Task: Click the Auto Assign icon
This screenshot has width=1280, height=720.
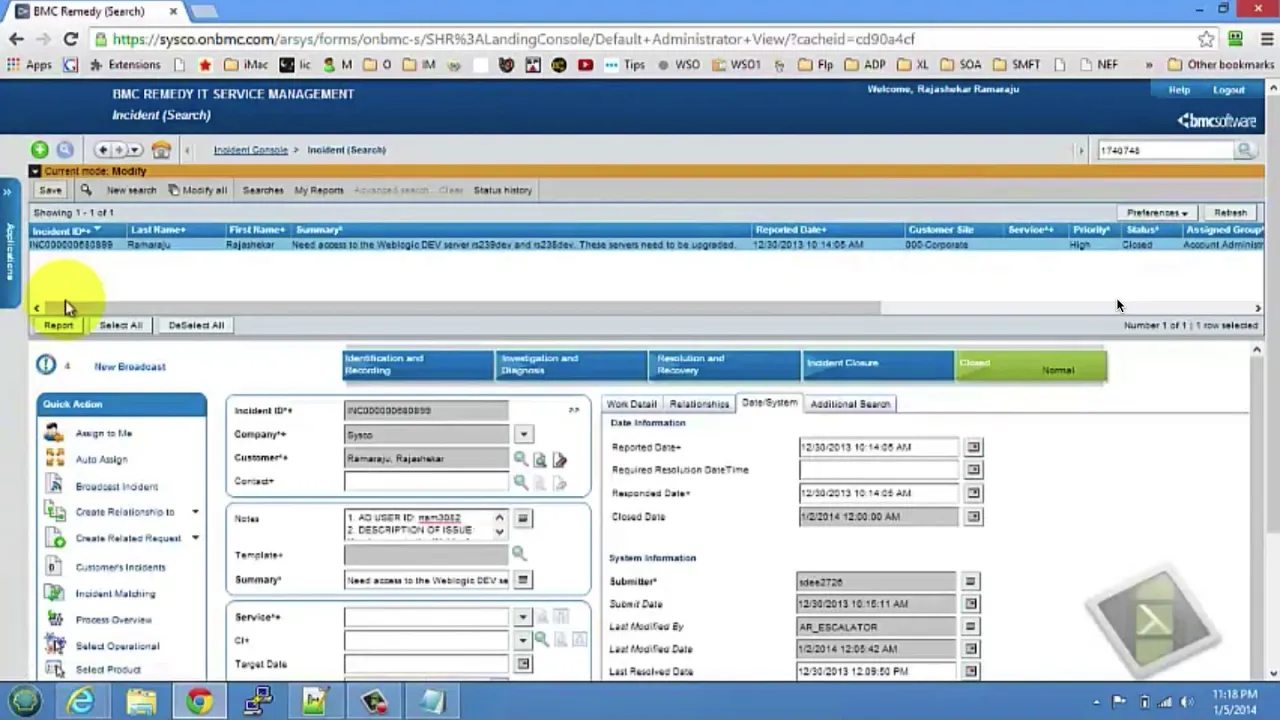Action: click(x=55, y=459)
